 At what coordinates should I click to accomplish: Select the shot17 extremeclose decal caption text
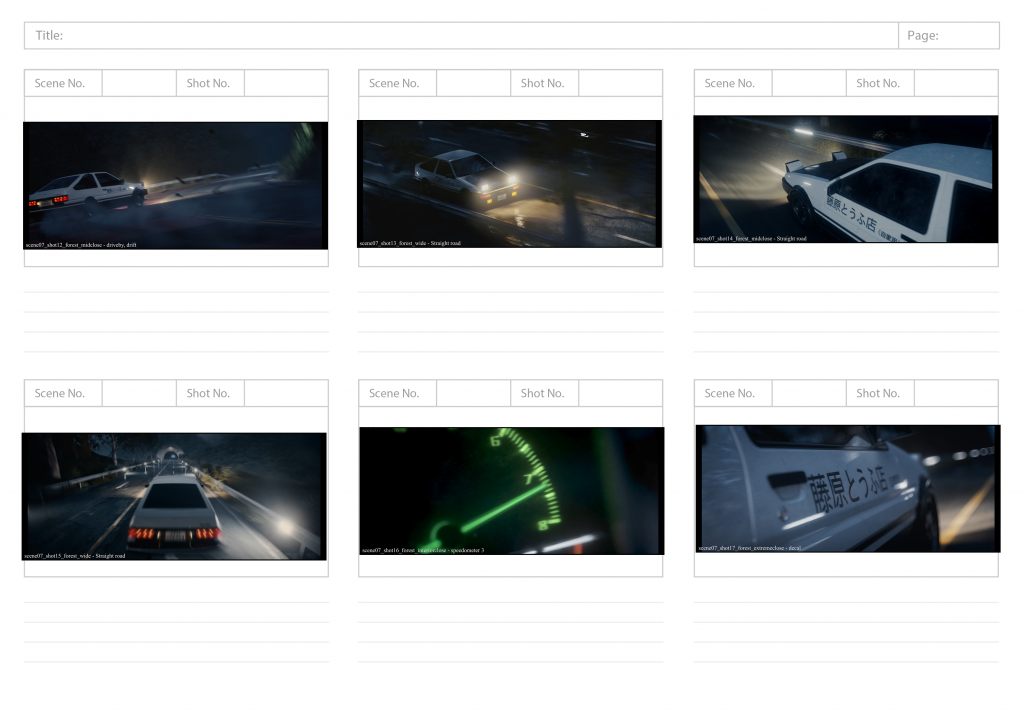pos(750,548)
